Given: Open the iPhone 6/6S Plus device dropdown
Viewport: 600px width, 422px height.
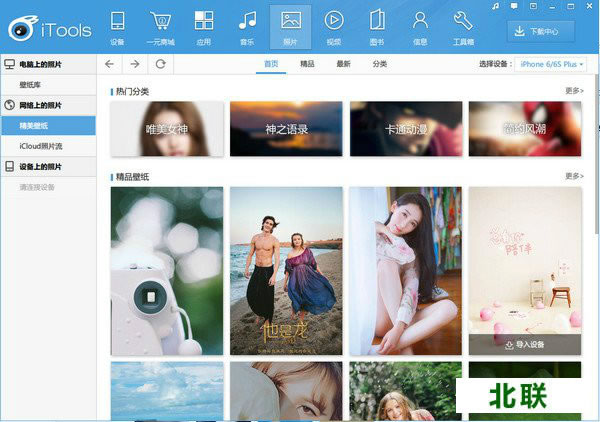Looking at the screenshot, I should 549,64.
